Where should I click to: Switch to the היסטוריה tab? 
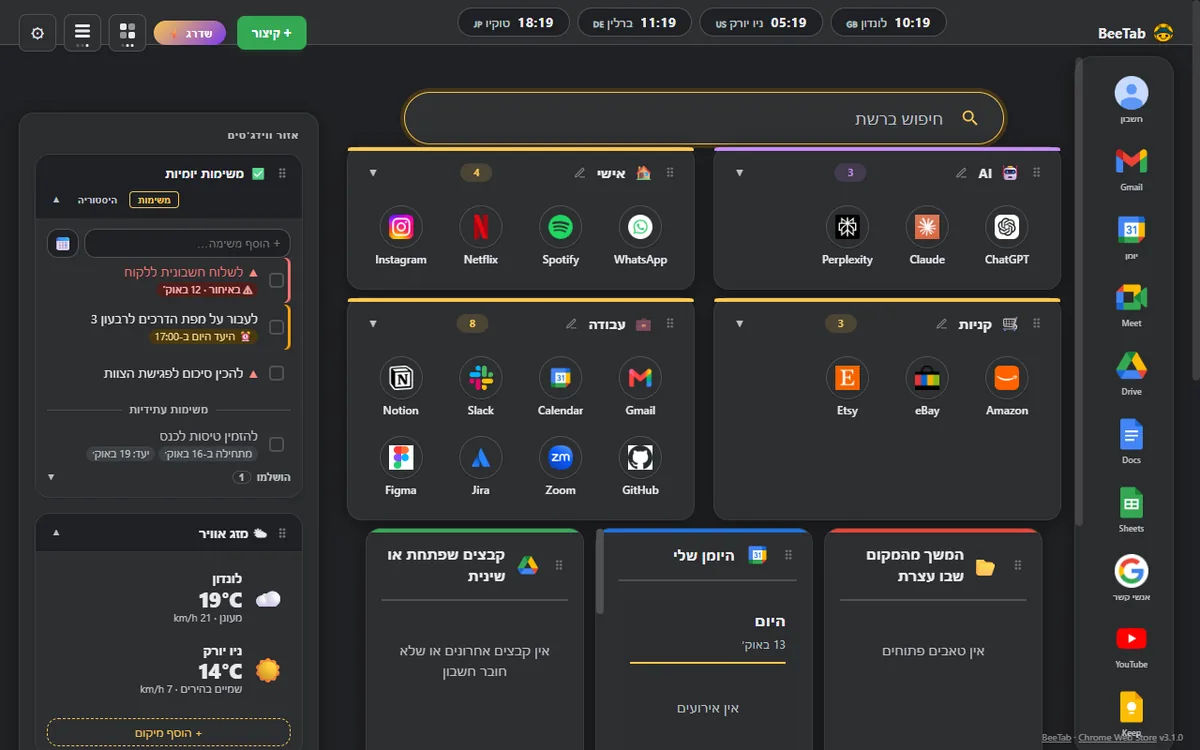pos(98,200)
